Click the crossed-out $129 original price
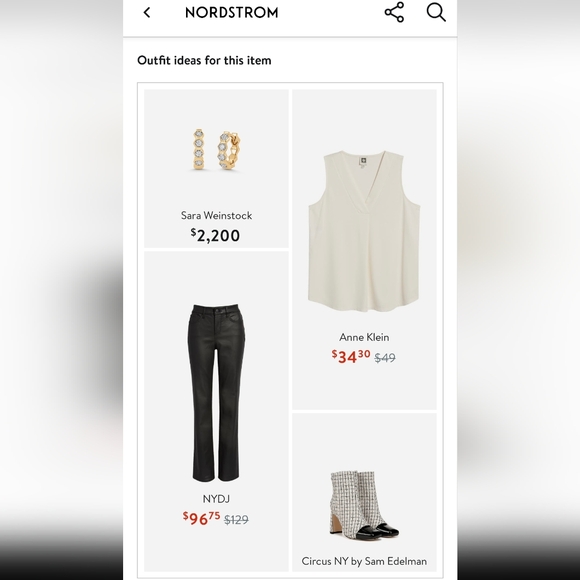The width and height of the screenshot is (580, 580). pos(236,520)
